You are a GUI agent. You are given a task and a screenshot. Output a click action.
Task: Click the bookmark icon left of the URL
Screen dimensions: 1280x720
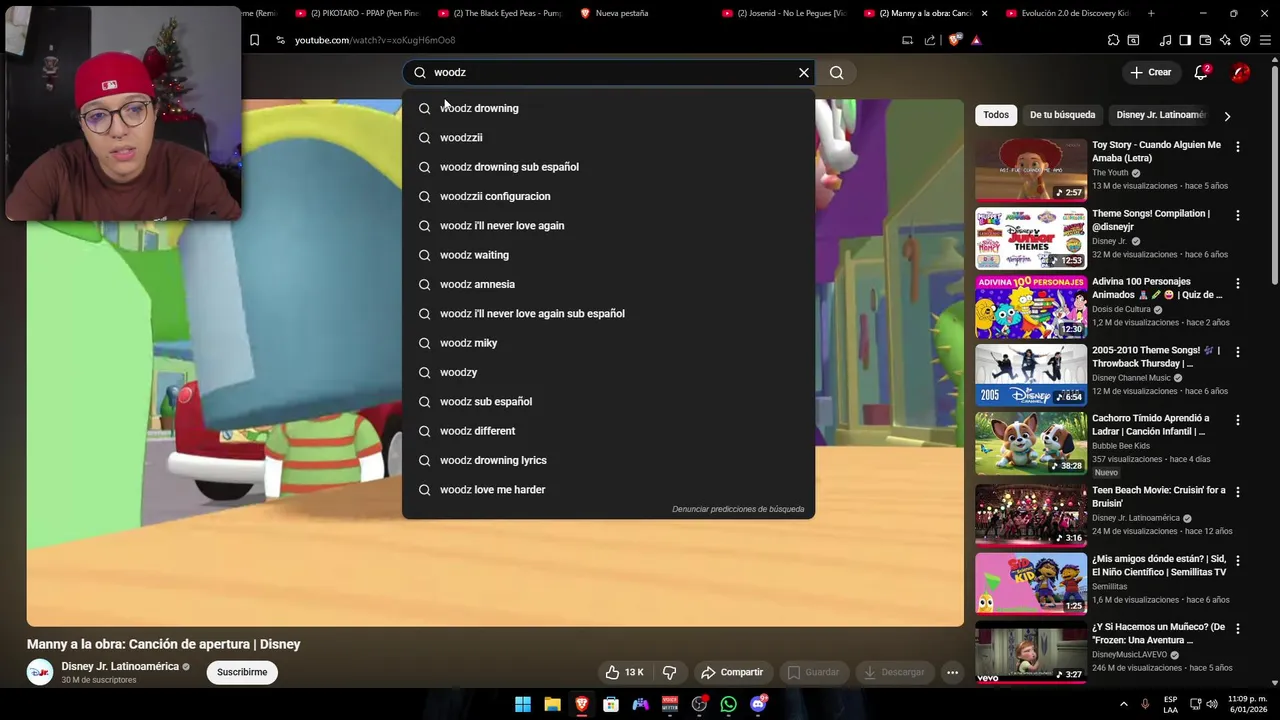tap(254, 40)
